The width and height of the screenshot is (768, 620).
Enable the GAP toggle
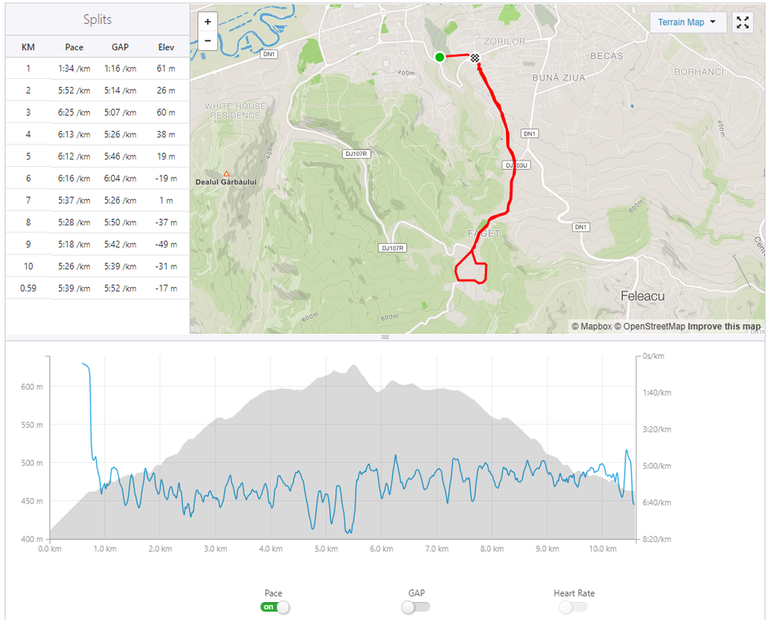(x=416, y=607)
